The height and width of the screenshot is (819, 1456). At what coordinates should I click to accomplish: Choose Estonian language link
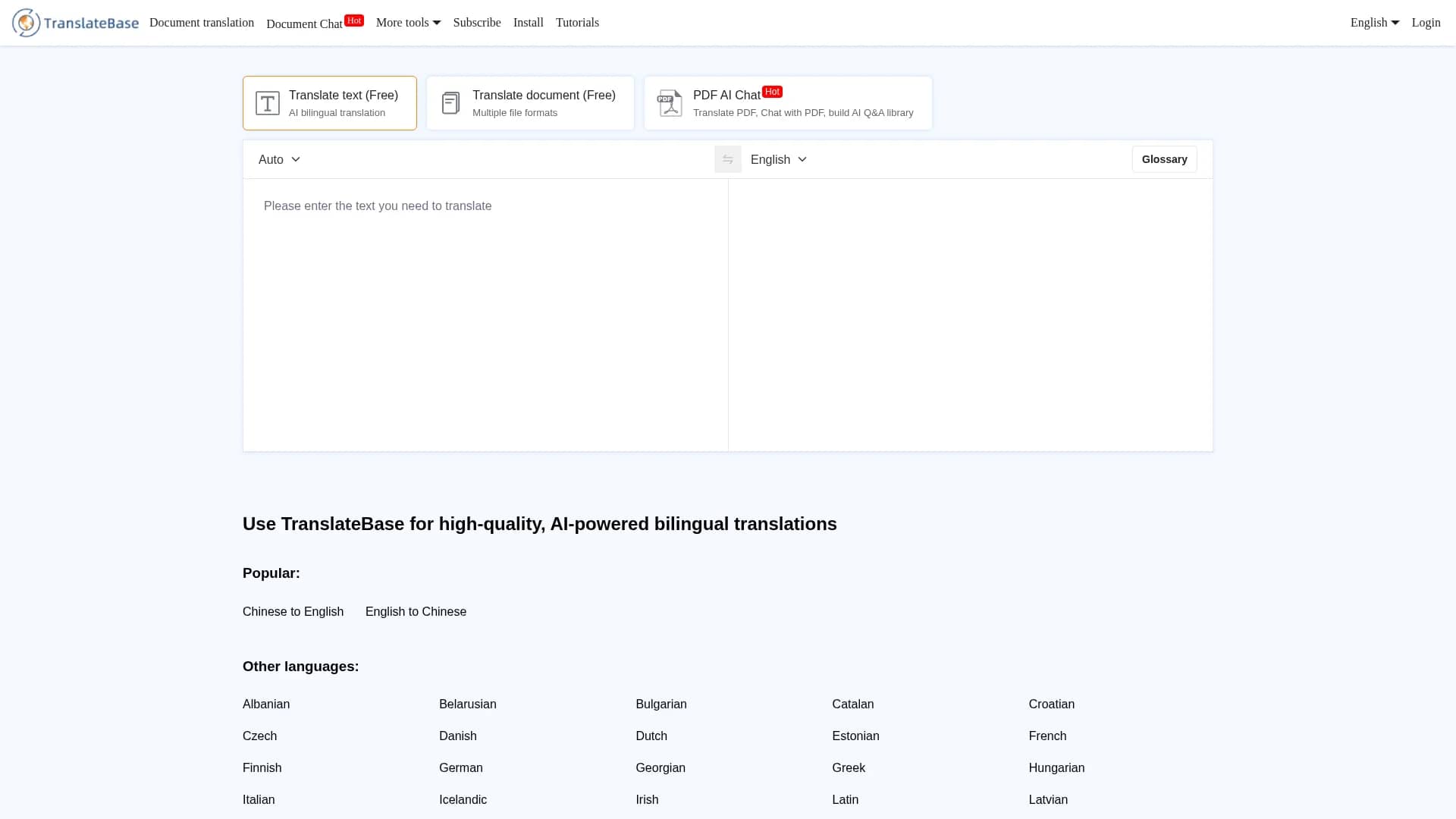(x=855, y=736)
